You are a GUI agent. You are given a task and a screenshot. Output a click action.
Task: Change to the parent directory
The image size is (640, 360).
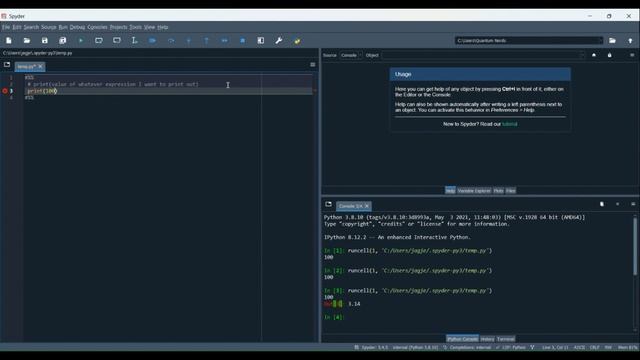pos(630,40)
